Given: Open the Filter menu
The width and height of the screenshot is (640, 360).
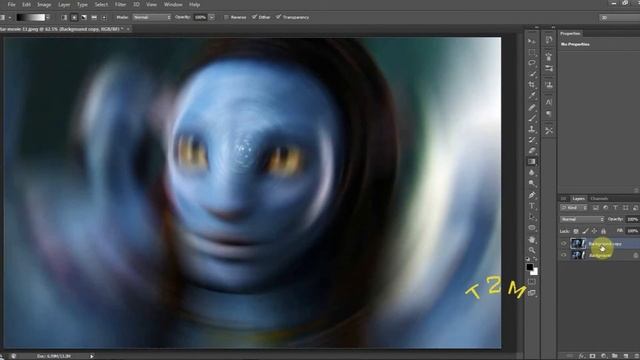Looking at the screenshot, I should click(120, 5).
